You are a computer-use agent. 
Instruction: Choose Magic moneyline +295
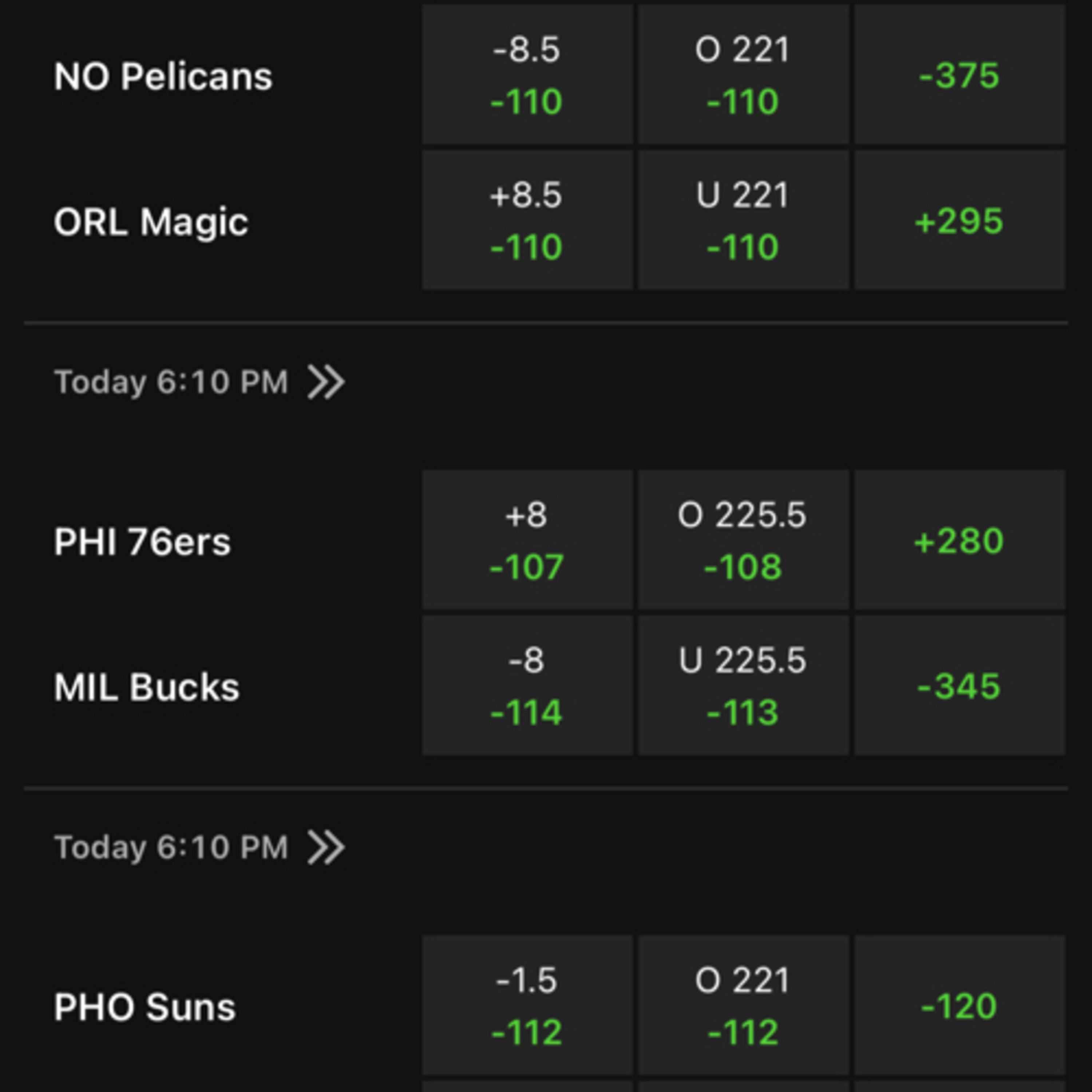tap(959, 220)
